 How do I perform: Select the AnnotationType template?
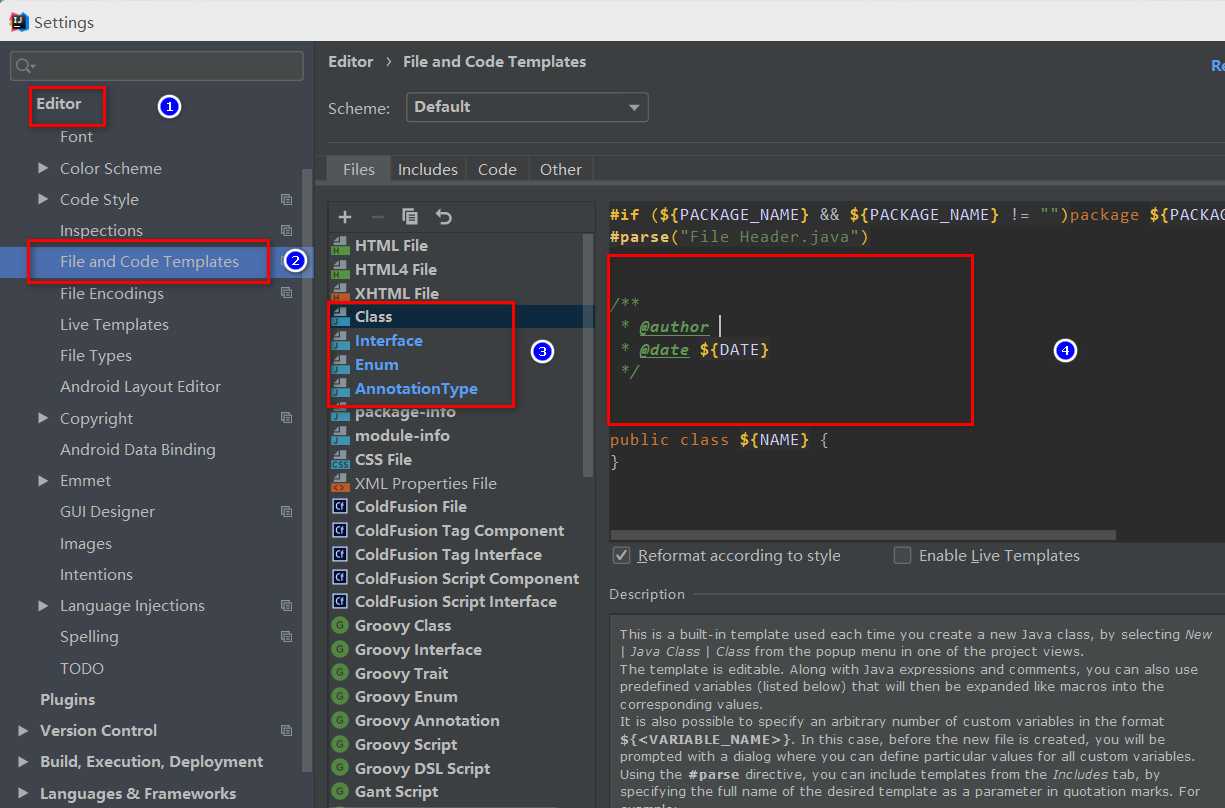tap(416, 388)
